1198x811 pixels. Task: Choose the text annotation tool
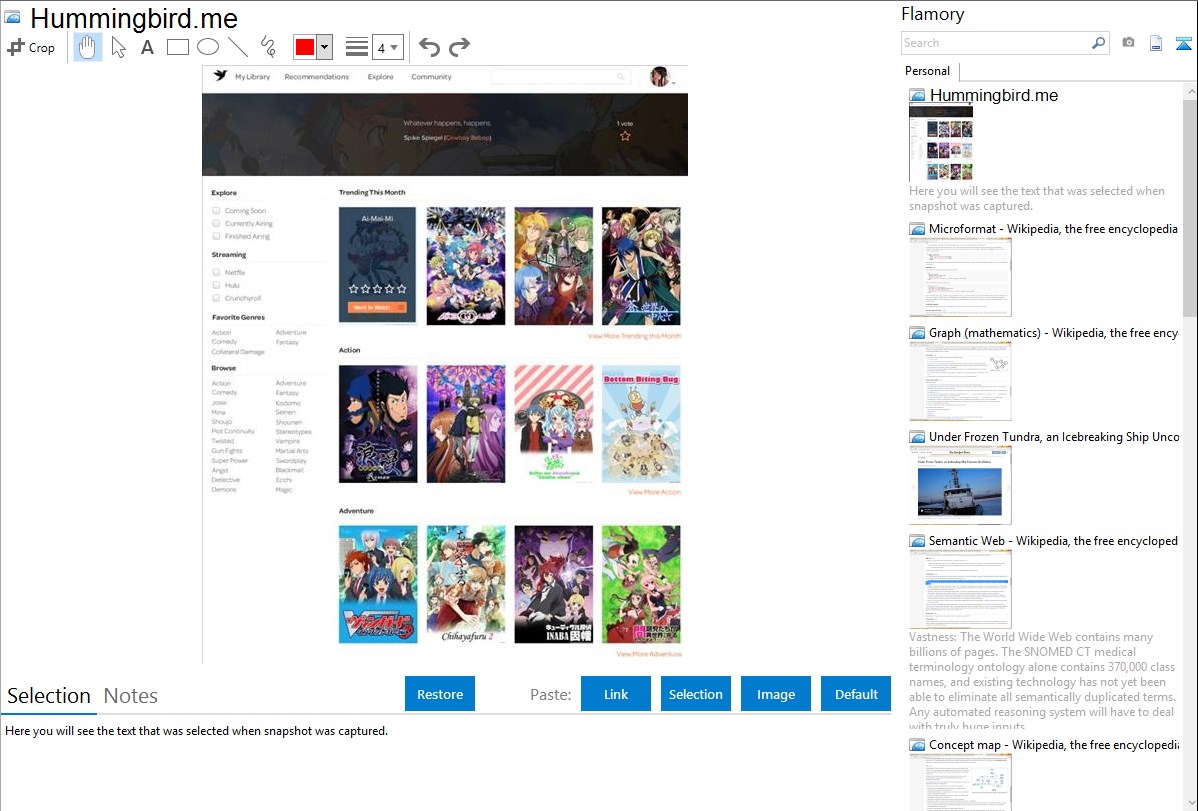(x=147, y=47)
